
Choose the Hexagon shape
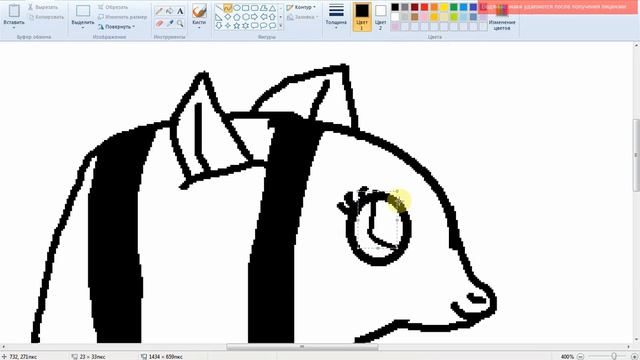click(x=245, y=17)
